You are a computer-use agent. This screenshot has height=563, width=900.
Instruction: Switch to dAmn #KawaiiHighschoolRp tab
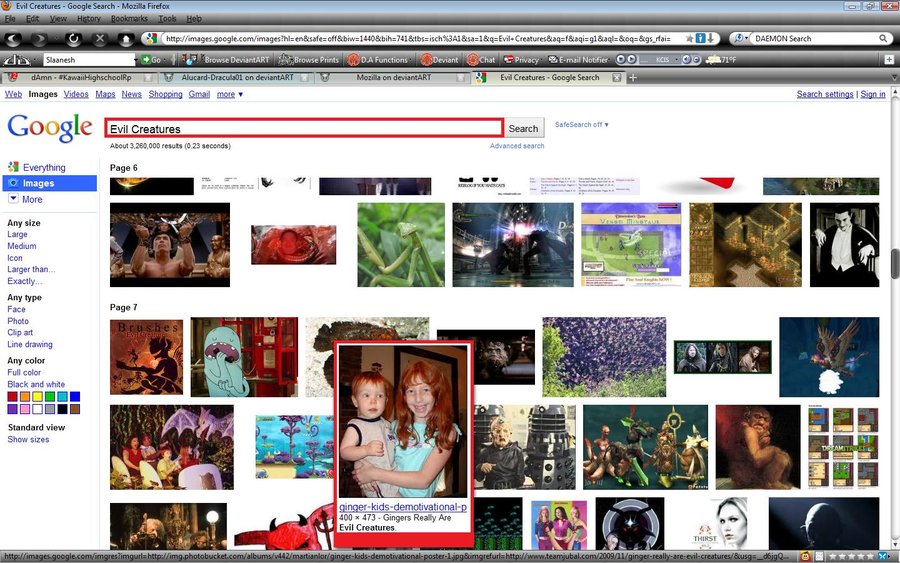80,77
